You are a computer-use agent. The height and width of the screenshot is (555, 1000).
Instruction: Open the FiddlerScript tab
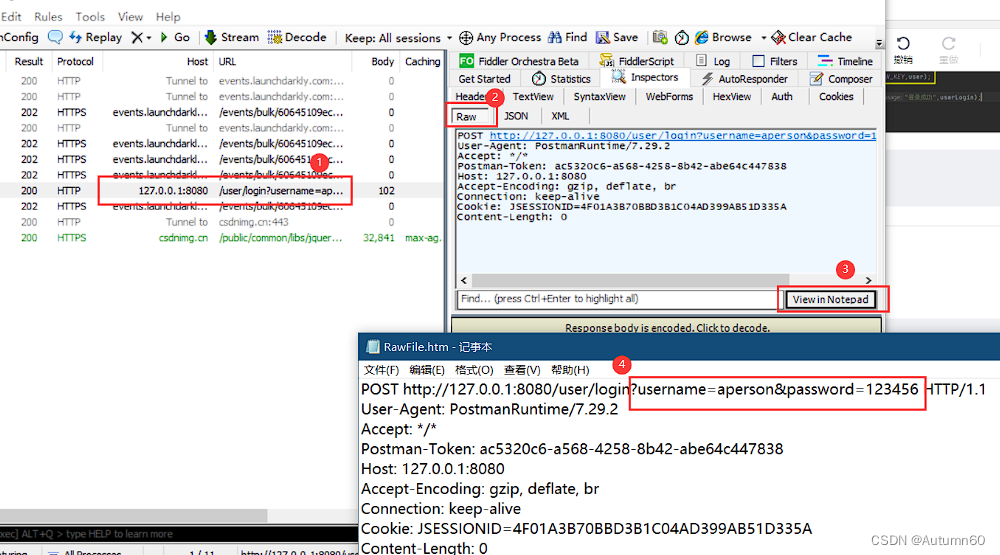[x=636, y=61]
